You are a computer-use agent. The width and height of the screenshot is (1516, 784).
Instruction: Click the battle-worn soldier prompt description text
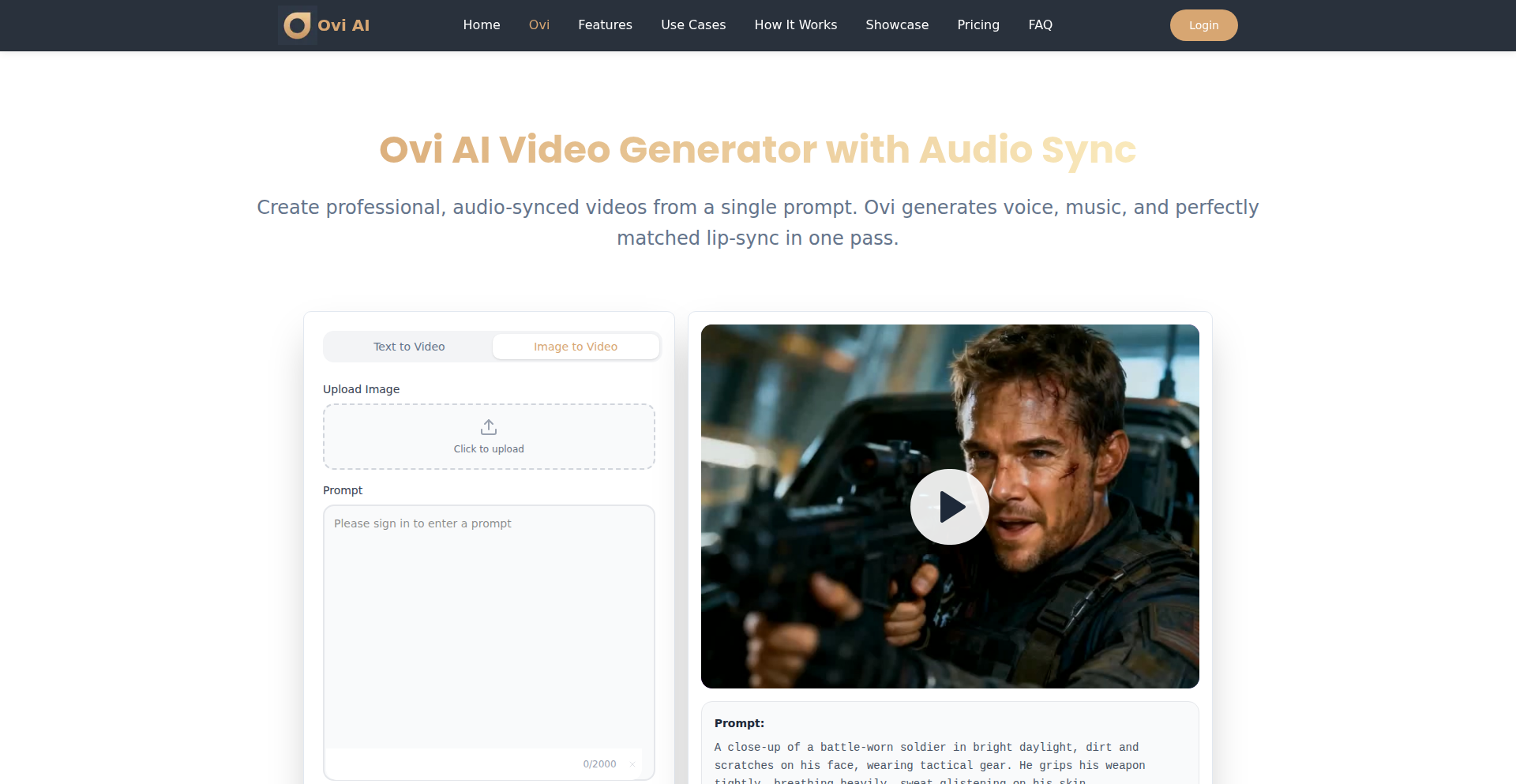click(929, 764)
